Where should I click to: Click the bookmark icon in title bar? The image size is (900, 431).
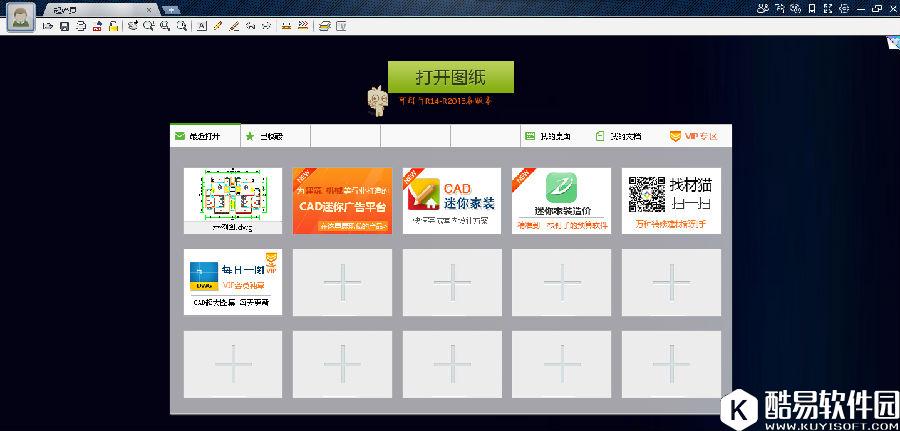point(812,9)
